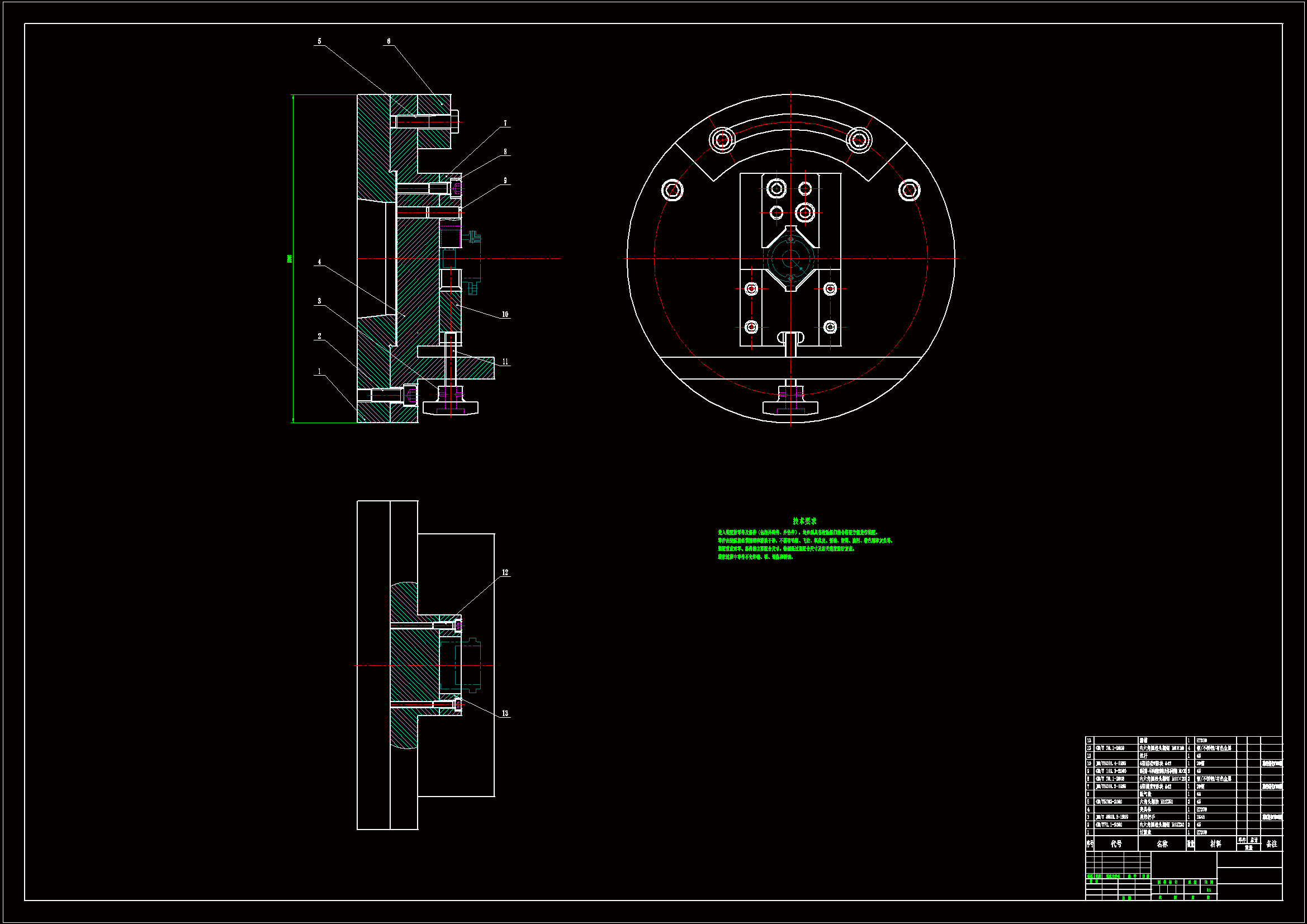Viewport: 1307px width, 924px height.
Task: Click part balloon number 6 label
Action: pyautogui.click(x=389, y=41)
